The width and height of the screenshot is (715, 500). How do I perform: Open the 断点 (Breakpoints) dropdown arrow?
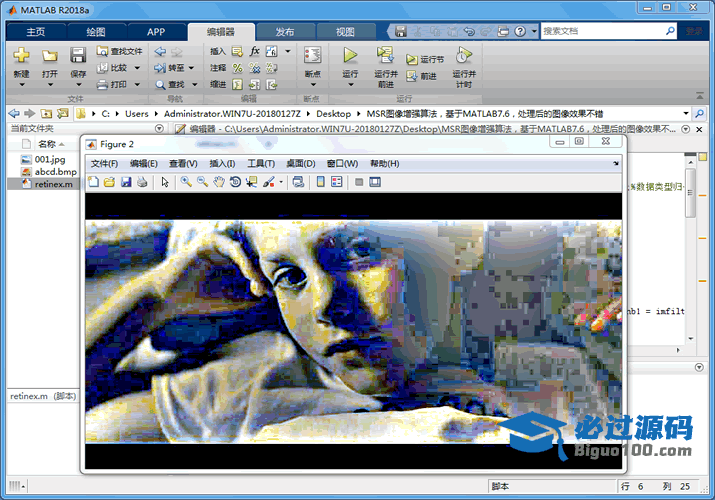coord(313,85)
